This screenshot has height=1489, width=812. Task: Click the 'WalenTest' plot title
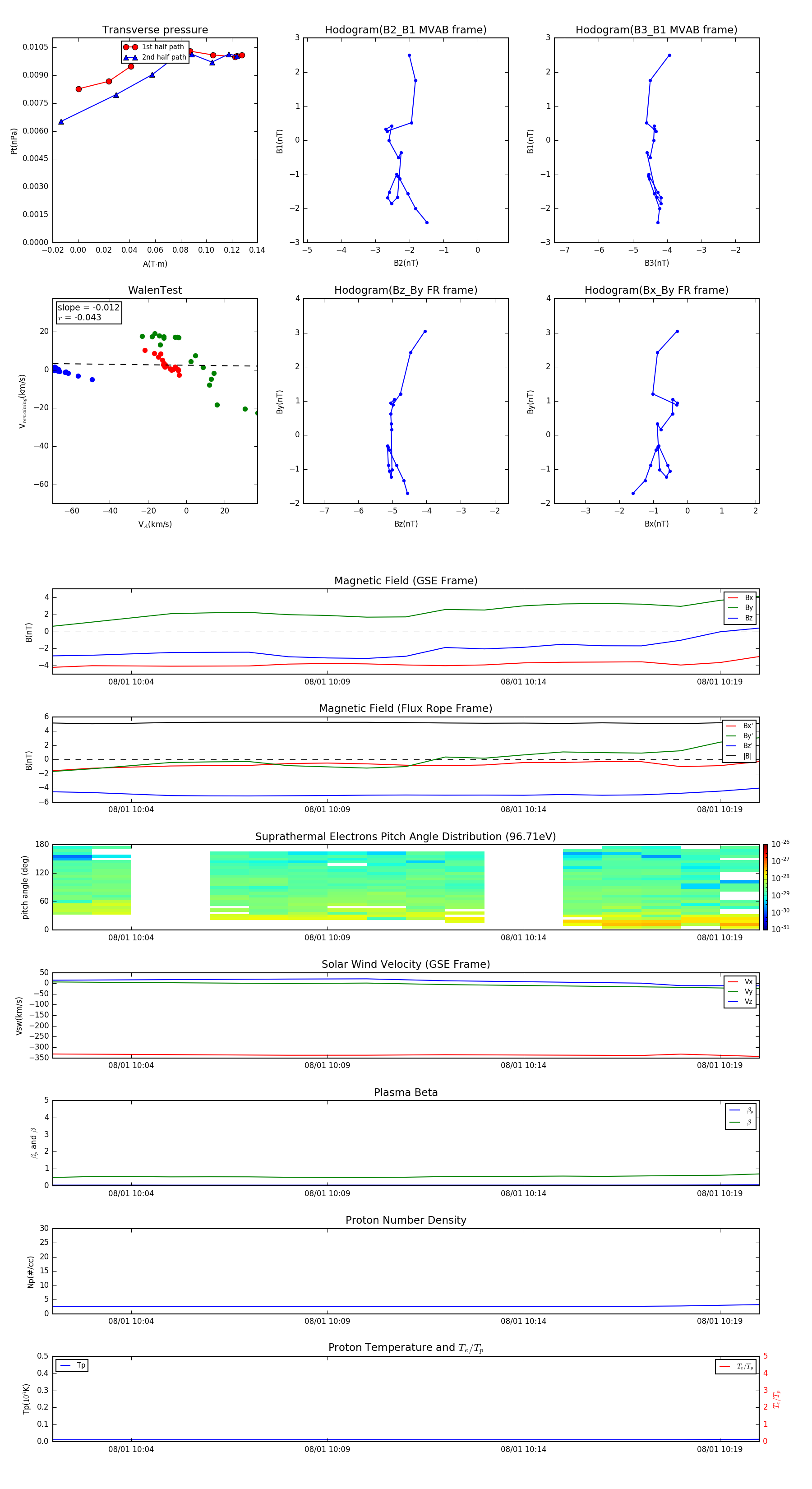[x=155, y=290]
